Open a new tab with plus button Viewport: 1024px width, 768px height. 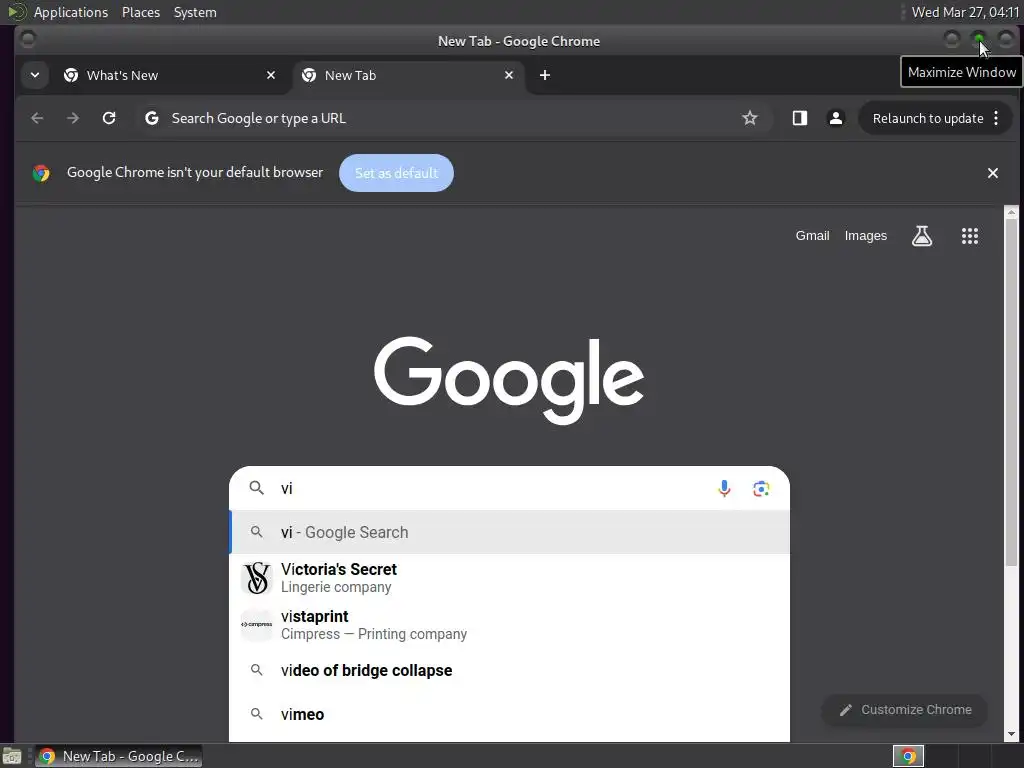545,75
